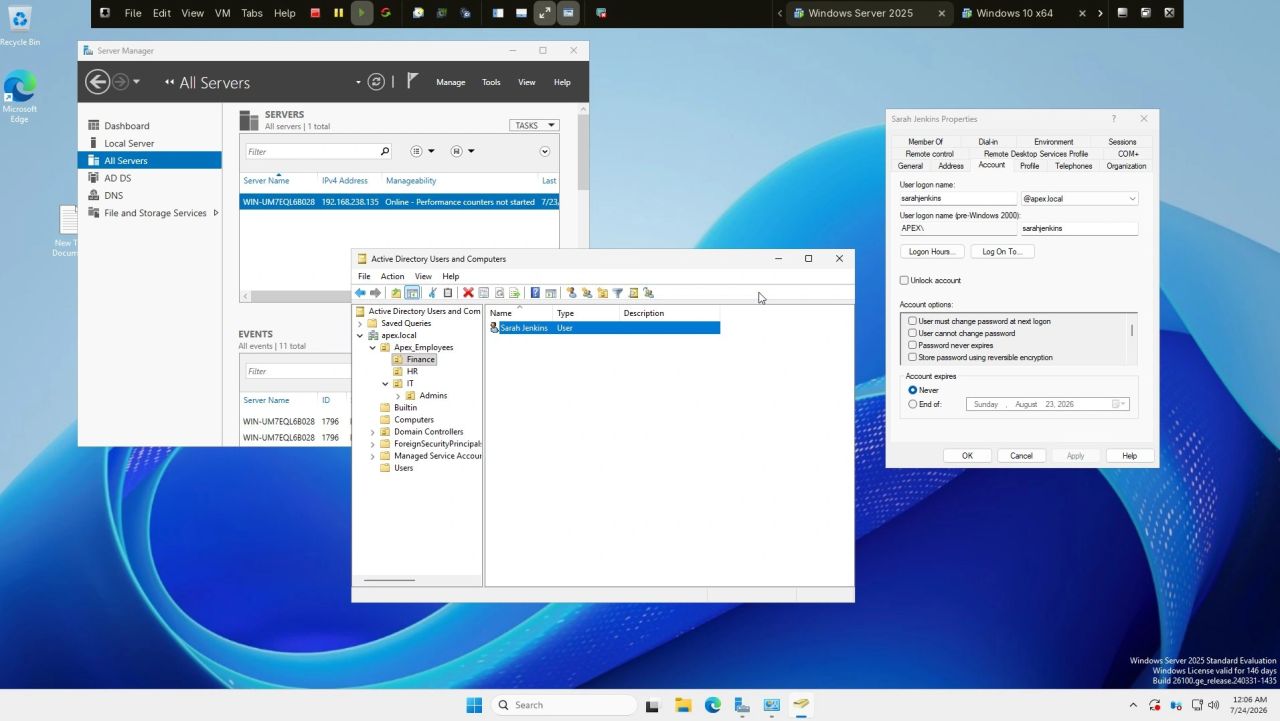
Task: Switch to the Member Of tab
Action: pos(925,142)
